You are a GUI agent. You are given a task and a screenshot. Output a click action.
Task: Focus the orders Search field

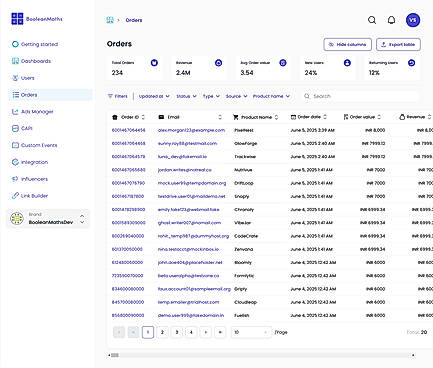[359, 96]
